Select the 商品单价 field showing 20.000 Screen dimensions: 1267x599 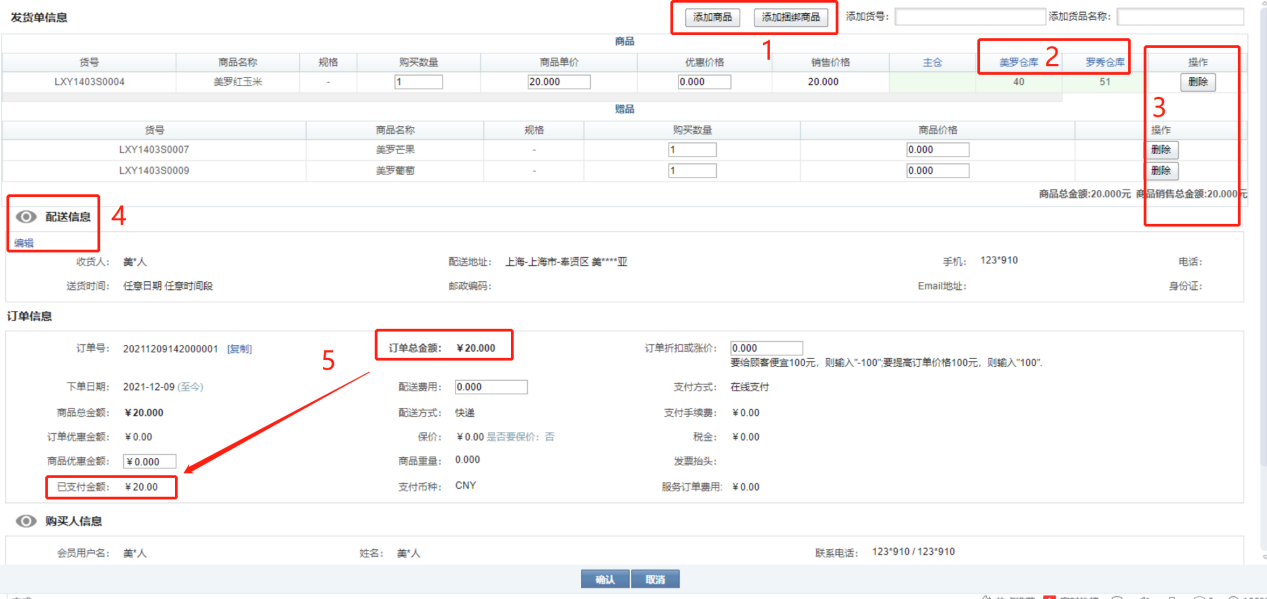[x=559, y=82]
